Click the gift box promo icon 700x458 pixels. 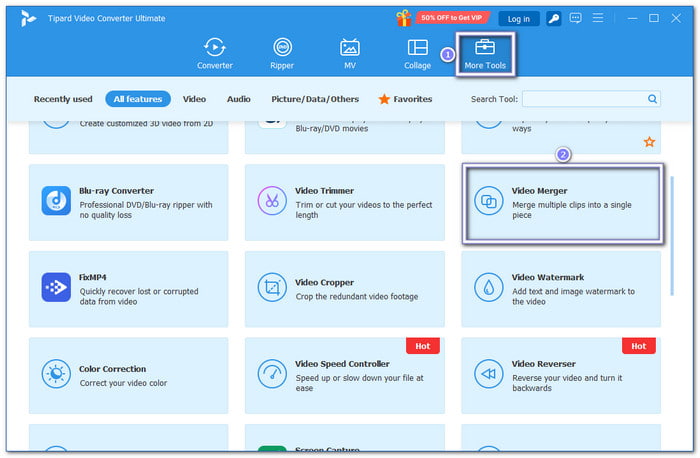tap(404, 18)
